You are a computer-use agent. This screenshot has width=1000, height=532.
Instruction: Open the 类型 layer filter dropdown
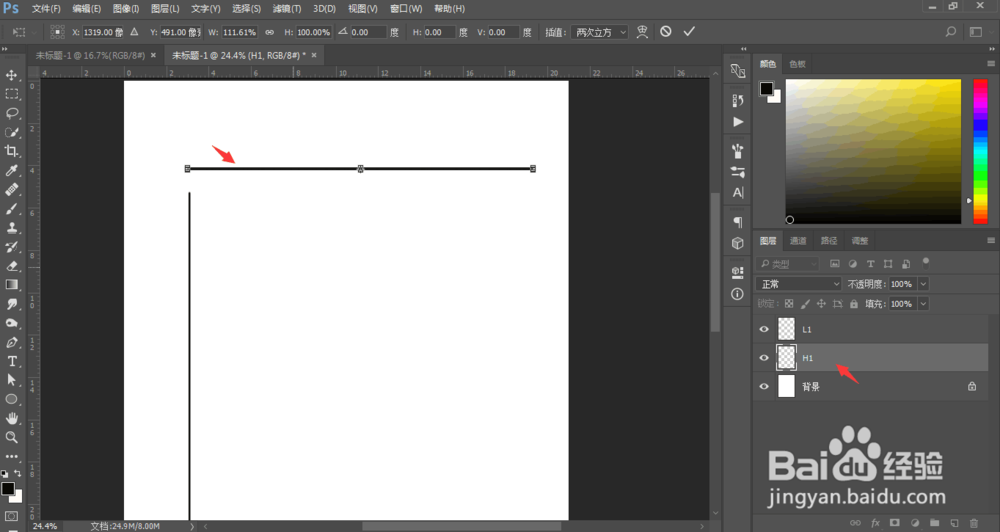coord(788,263)
